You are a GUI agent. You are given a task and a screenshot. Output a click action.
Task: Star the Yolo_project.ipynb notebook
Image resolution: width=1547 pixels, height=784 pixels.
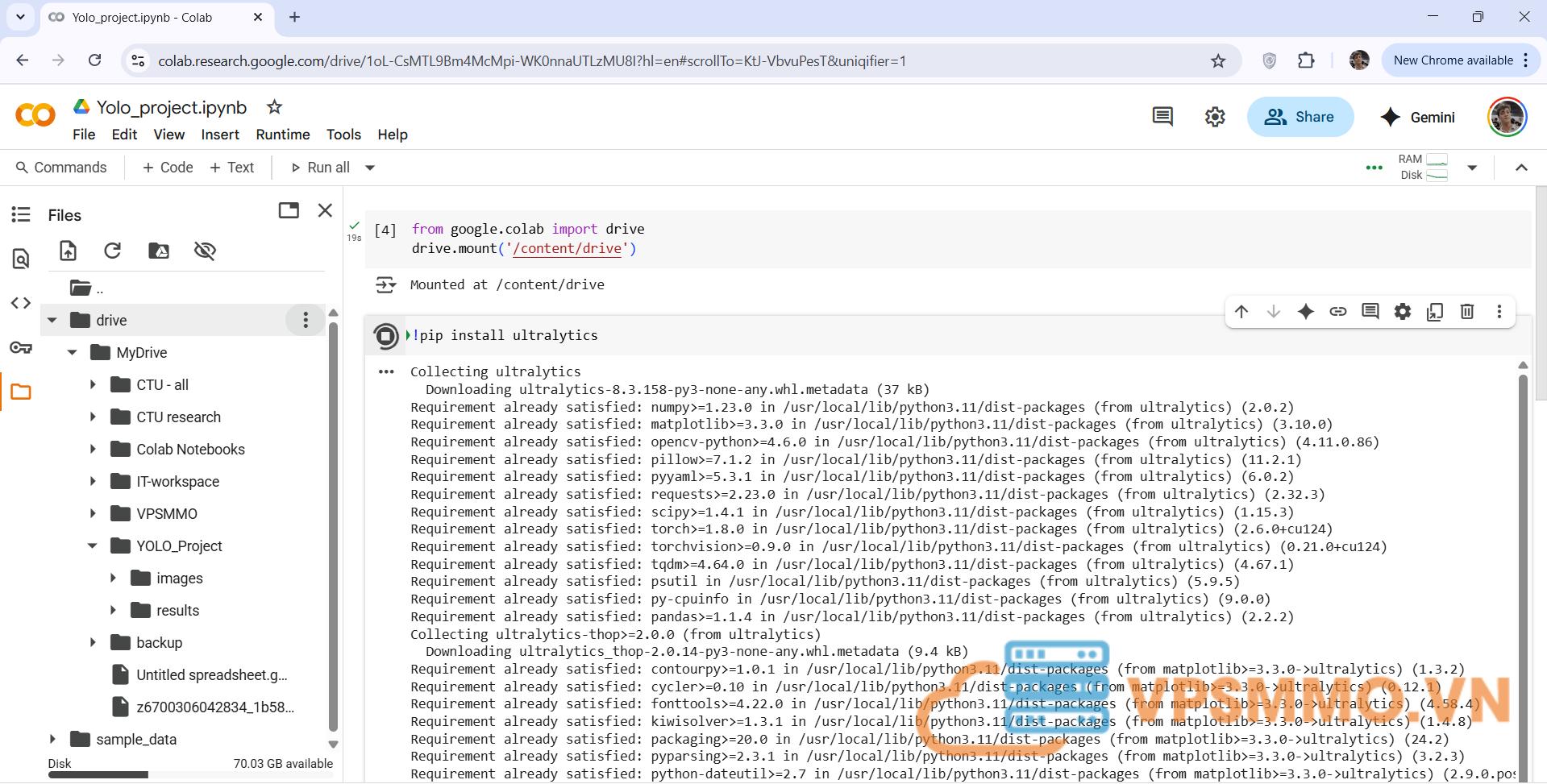coord(275,107)
